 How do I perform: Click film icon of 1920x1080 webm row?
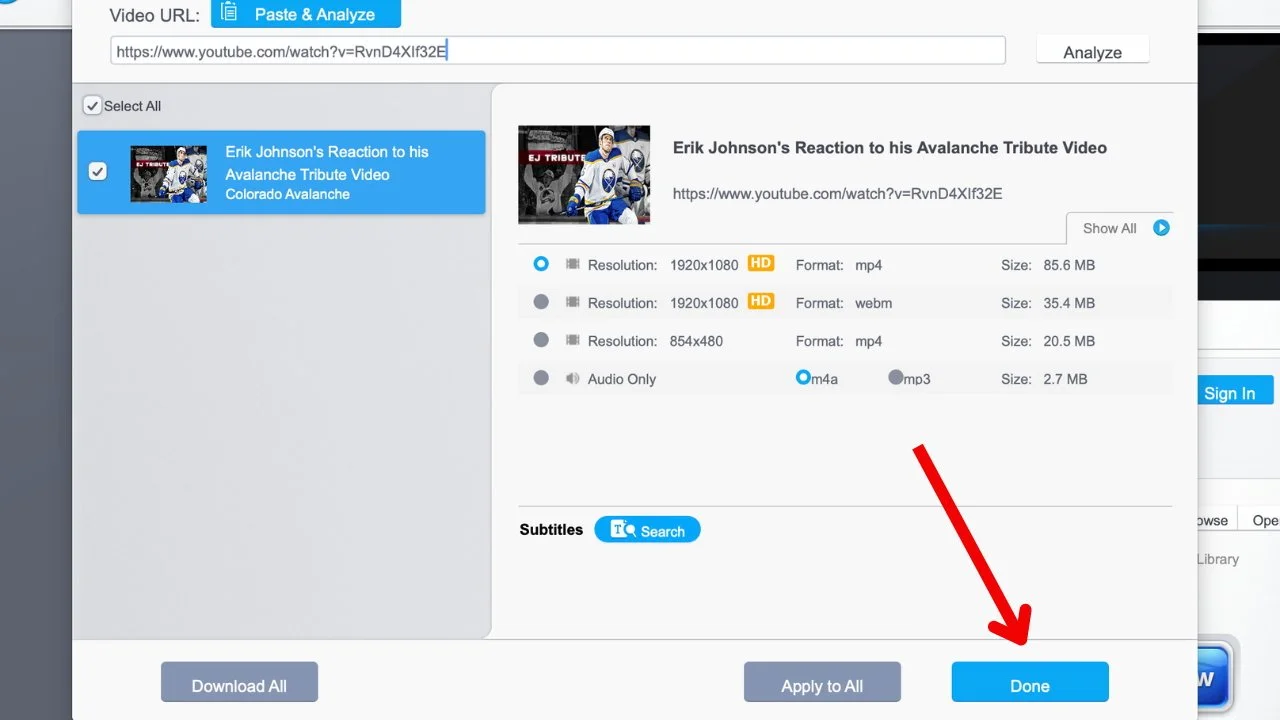pos(573,303)
